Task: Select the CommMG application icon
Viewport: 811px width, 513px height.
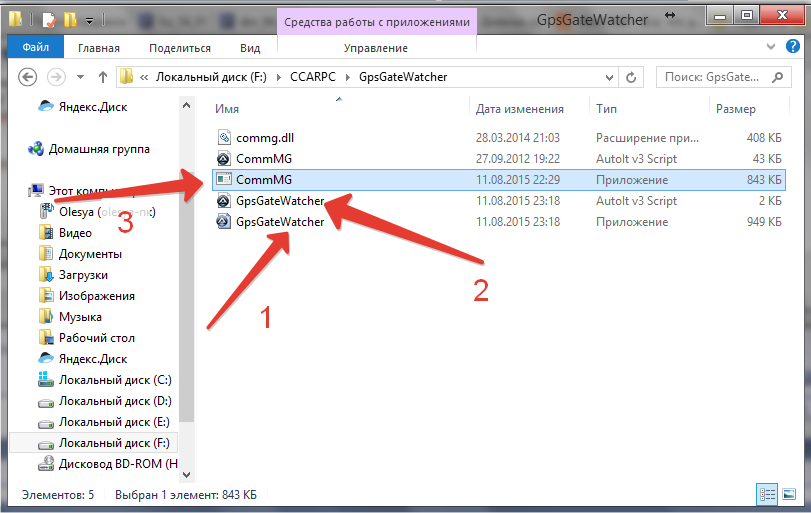Action: tap(223, 179)
